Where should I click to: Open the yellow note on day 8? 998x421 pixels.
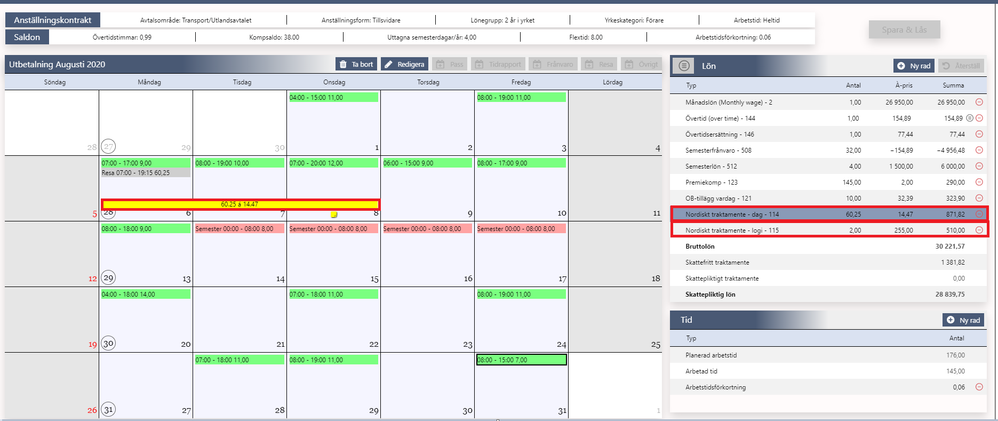(x=334, y=215)
